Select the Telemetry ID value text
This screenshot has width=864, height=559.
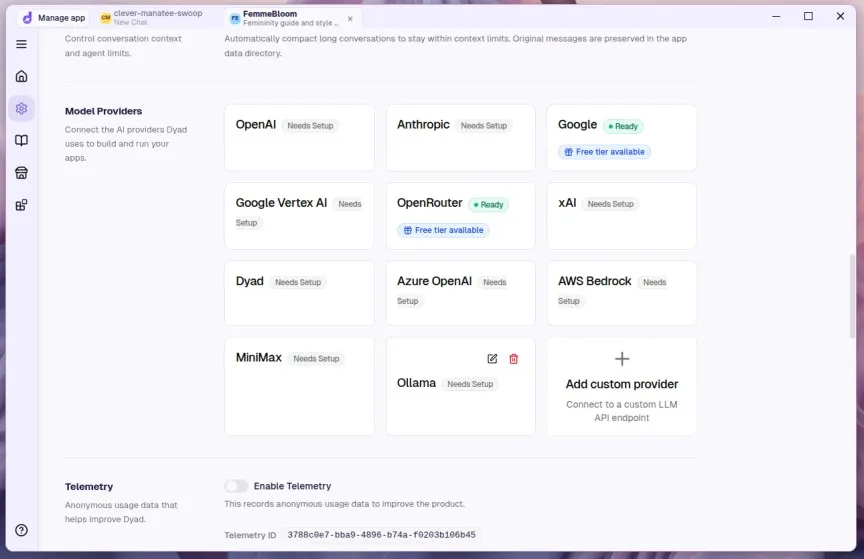(x=381, y=535)
